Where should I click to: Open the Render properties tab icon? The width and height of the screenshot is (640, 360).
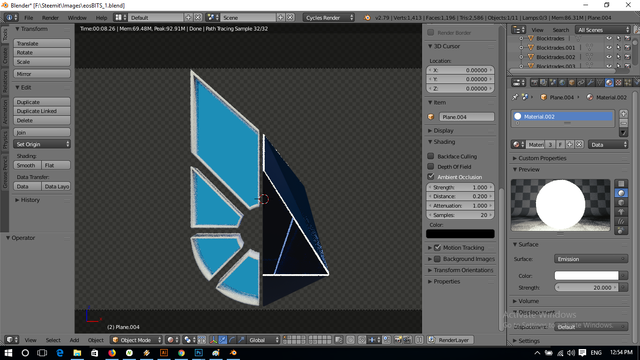[x=534, y=83]
